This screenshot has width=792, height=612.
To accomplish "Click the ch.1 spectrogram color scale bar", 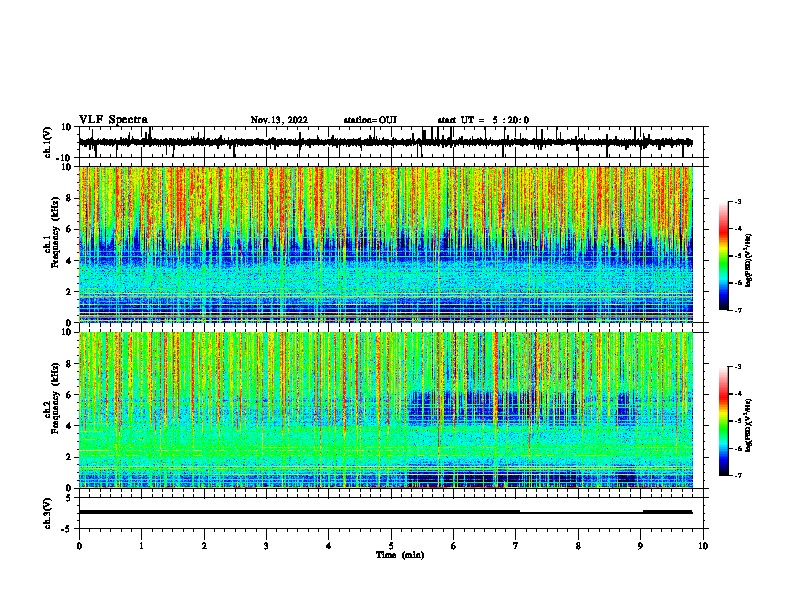I will [x=723, y=256].
